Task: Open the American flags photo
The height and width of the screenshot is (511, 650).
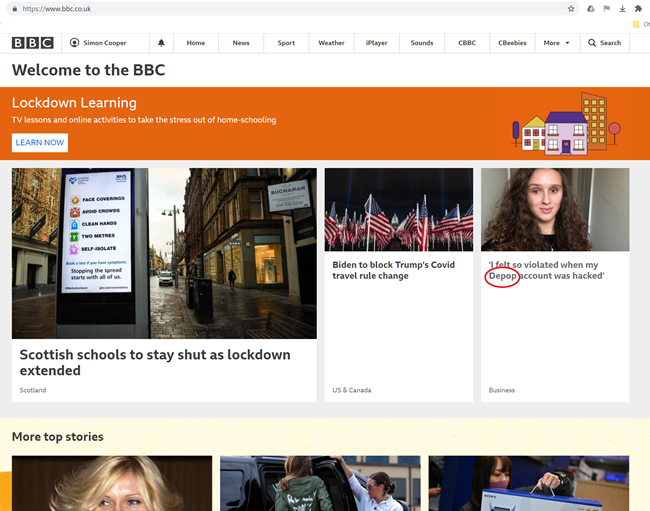Action: [399, 209]
